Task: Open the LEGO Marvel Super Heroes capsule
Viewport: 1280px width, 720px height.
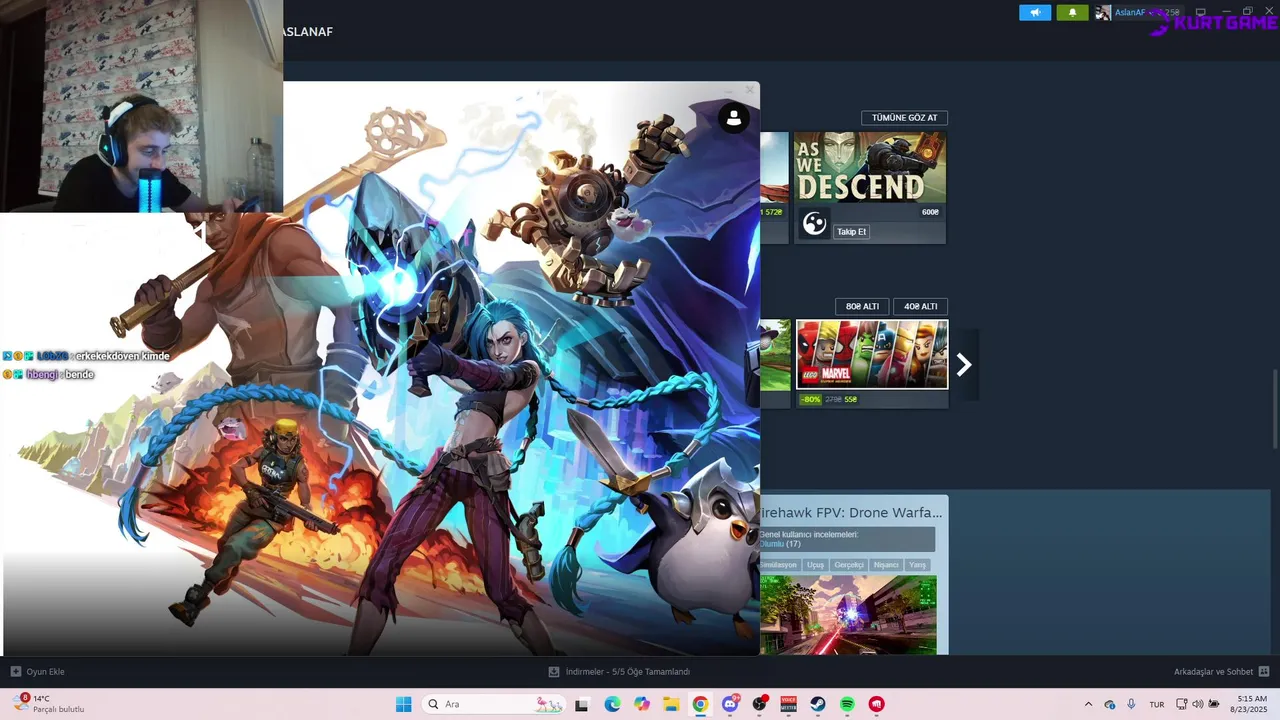Action: (x=872, y=354)
